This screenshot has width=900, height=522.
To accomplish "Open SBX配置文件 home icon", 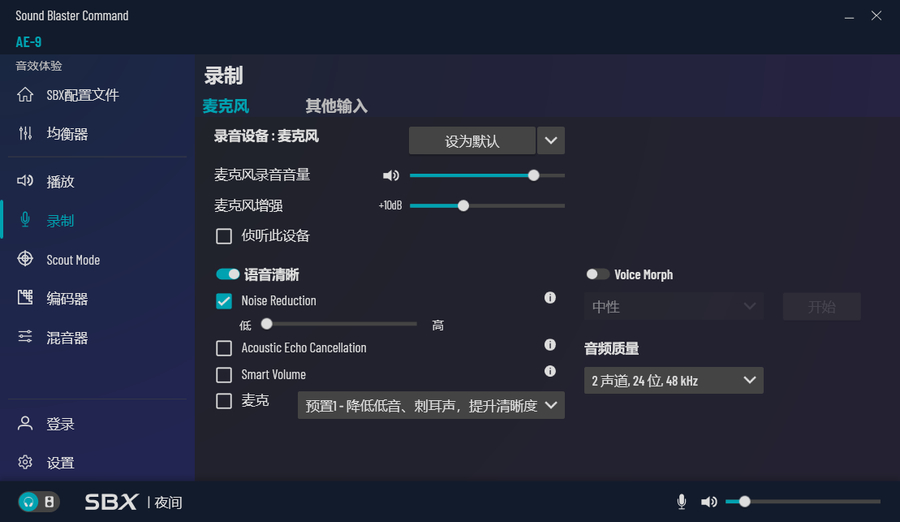I will coord(25,94).
